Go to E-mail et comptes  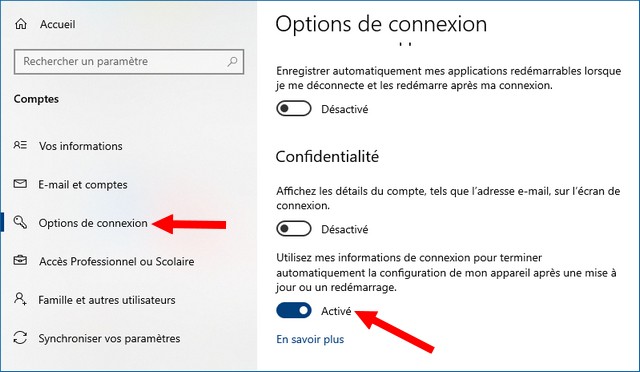83,185
